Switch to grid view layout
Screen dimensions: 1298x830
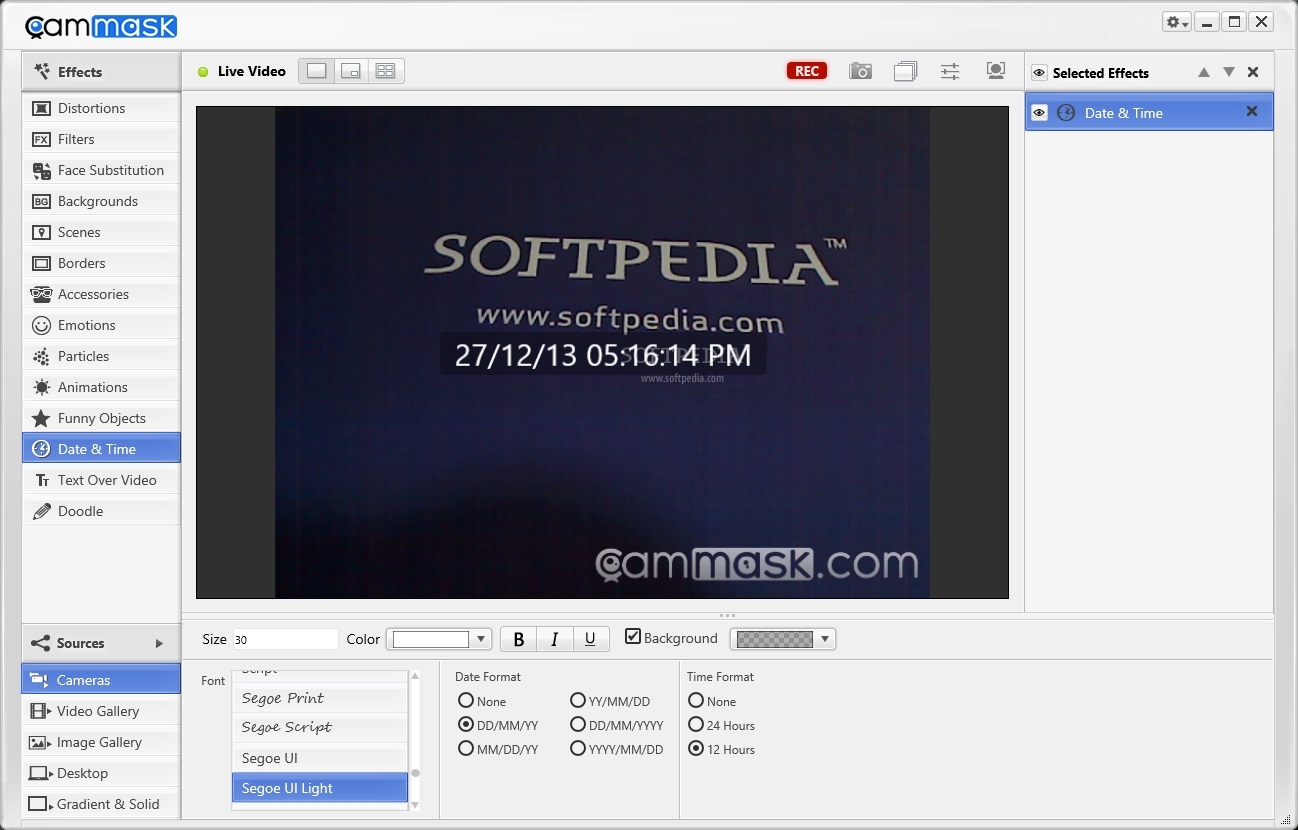tap(385, 71)
